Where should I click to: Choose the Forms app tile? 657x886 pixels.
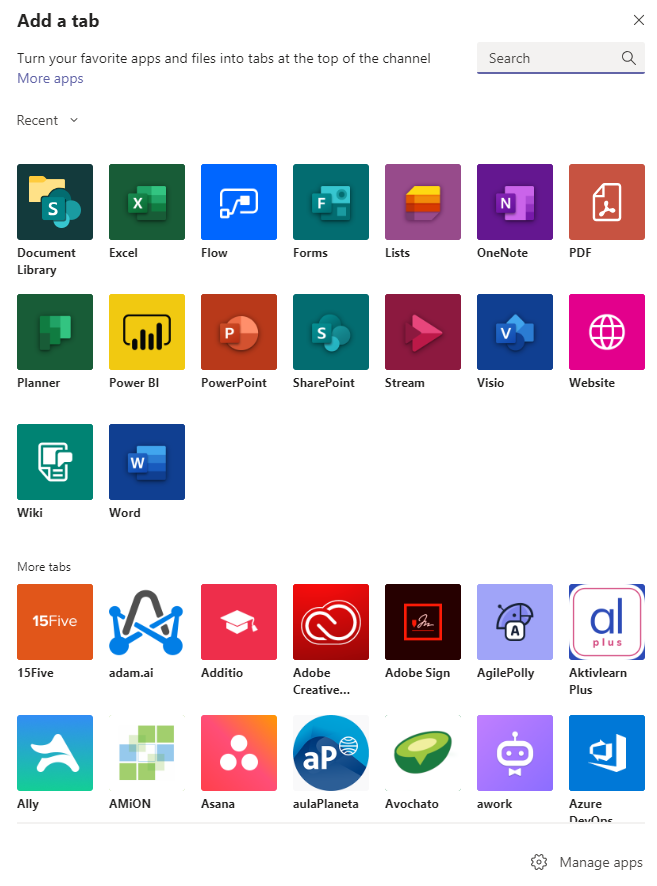331,202
